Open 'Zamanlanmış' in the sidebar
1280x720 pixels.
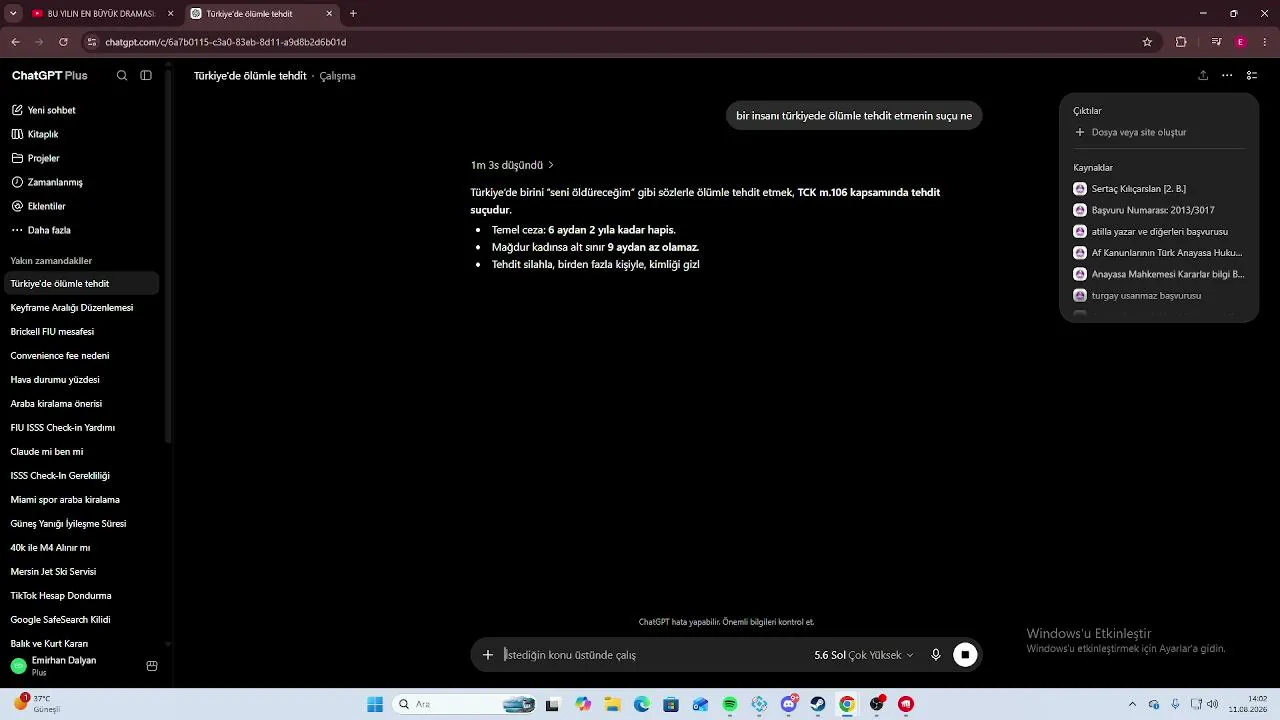coord(80,182)
